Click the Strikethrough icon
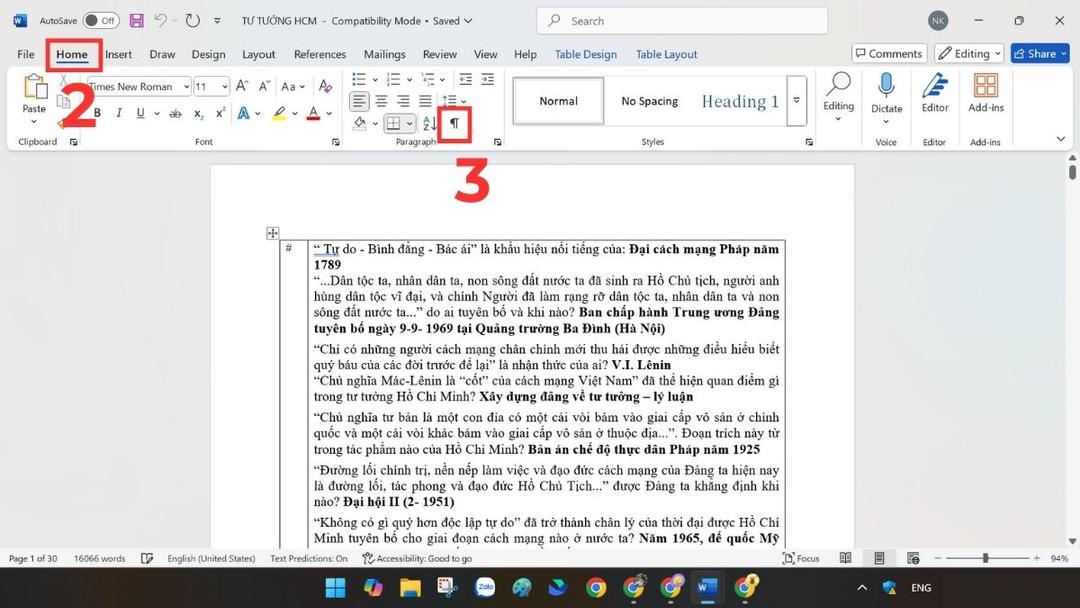This screenshot has width=1080, height=608. pos(175,113)
